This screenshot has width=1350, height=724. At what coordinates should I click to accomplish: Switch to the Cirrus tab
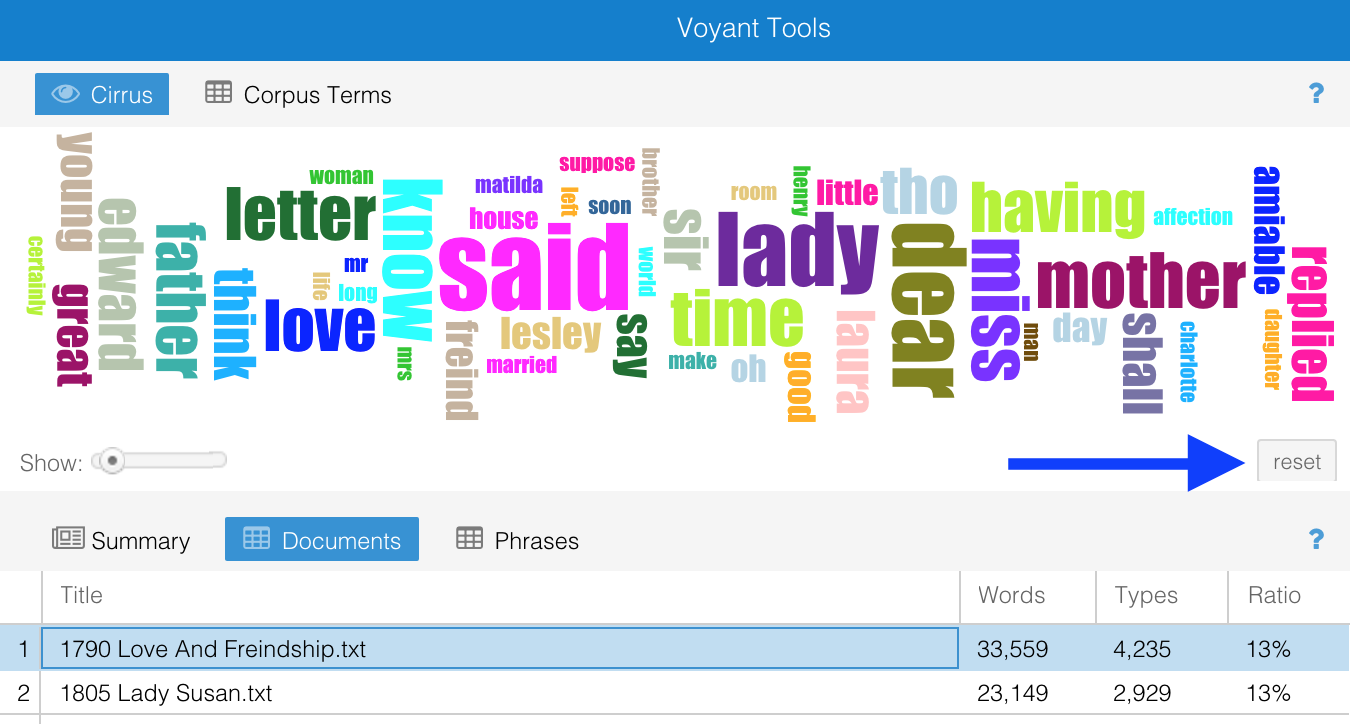tap(102, 95)
